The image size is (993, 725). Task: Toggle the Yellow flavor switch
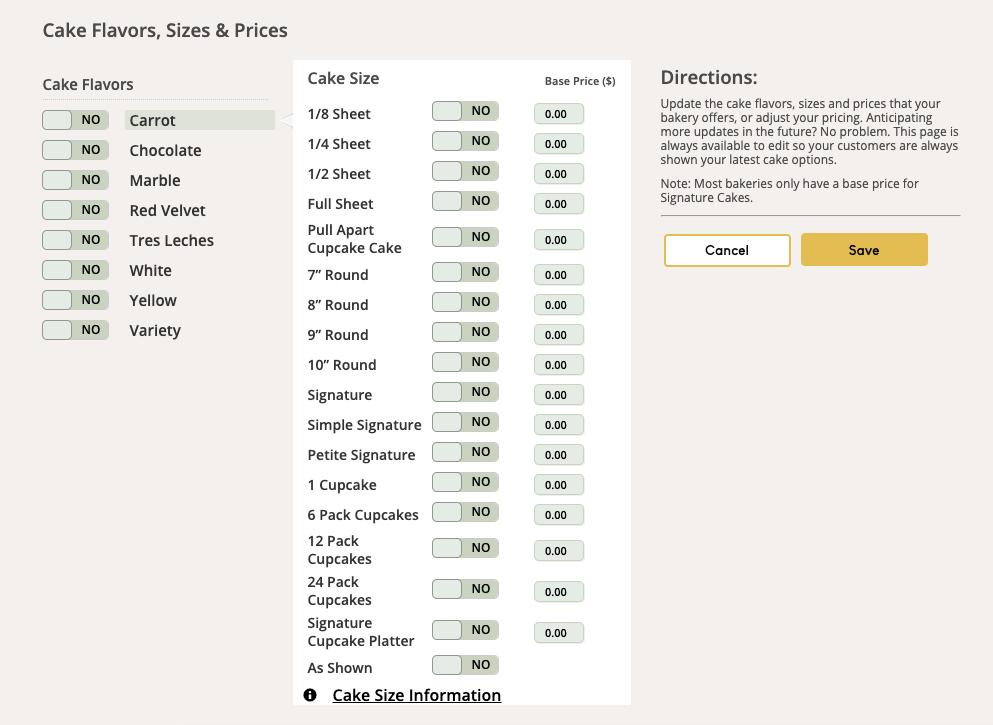75,300
